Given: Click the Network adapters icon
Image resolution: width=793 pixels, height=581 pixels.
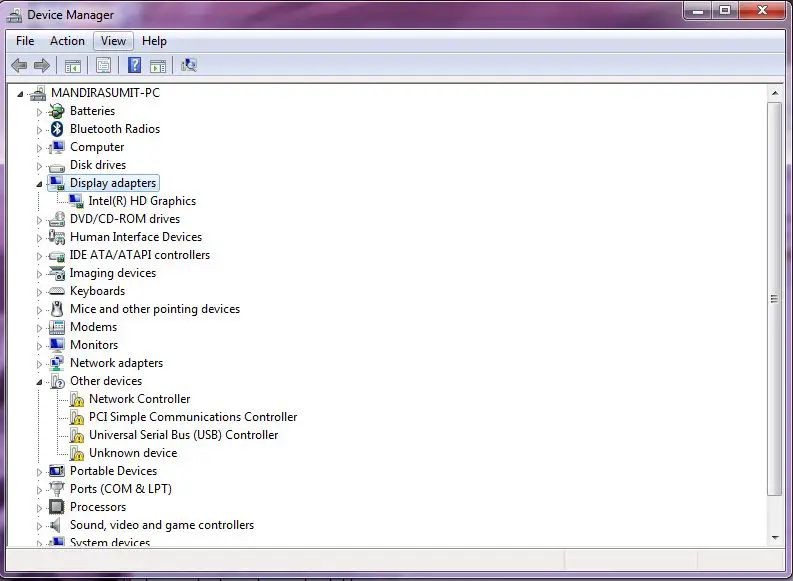Looking at the screenshot, I should pos(57,363).
